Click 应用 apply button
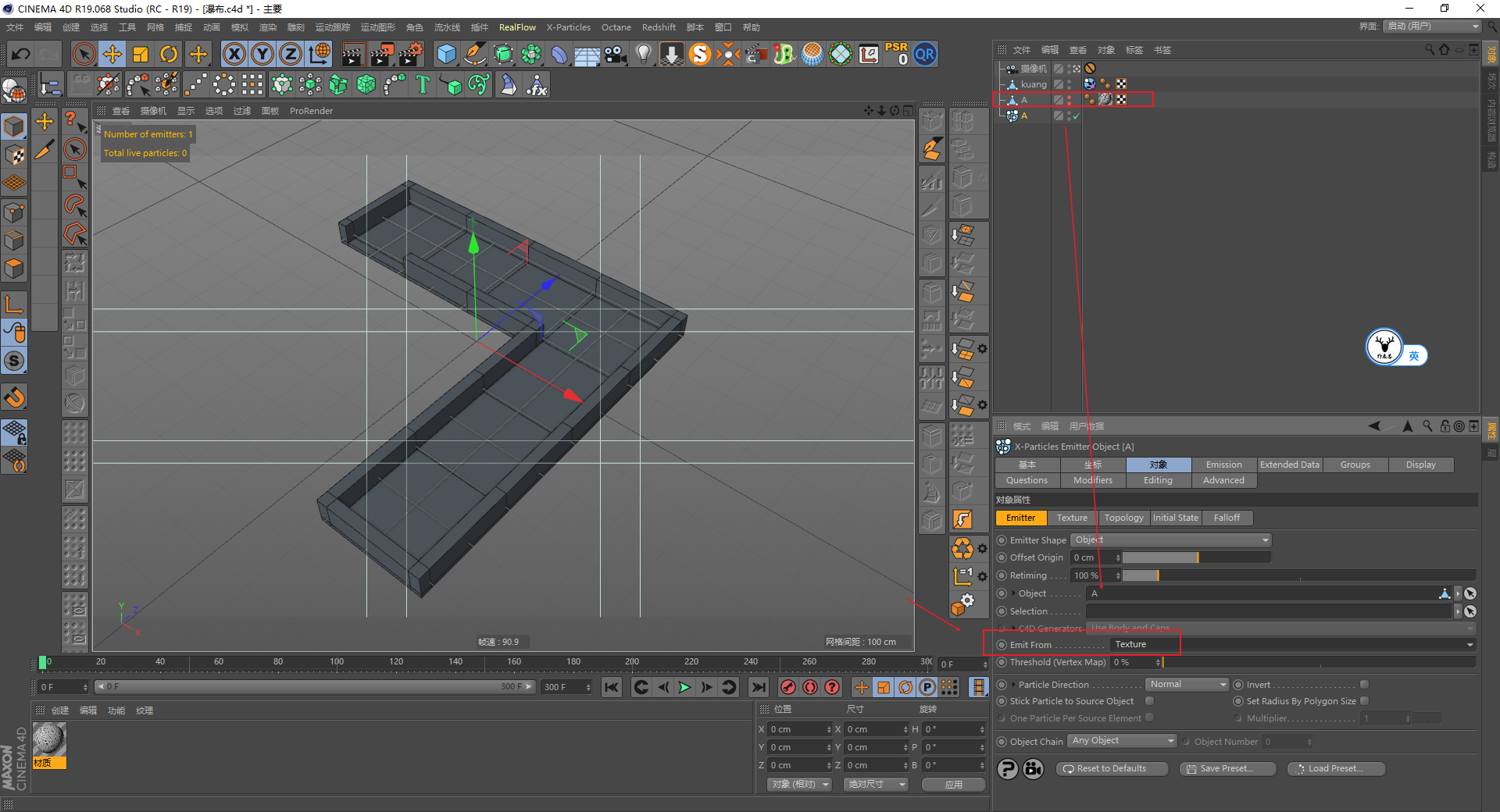The image size is (1500, 812). tap(954, 785)
